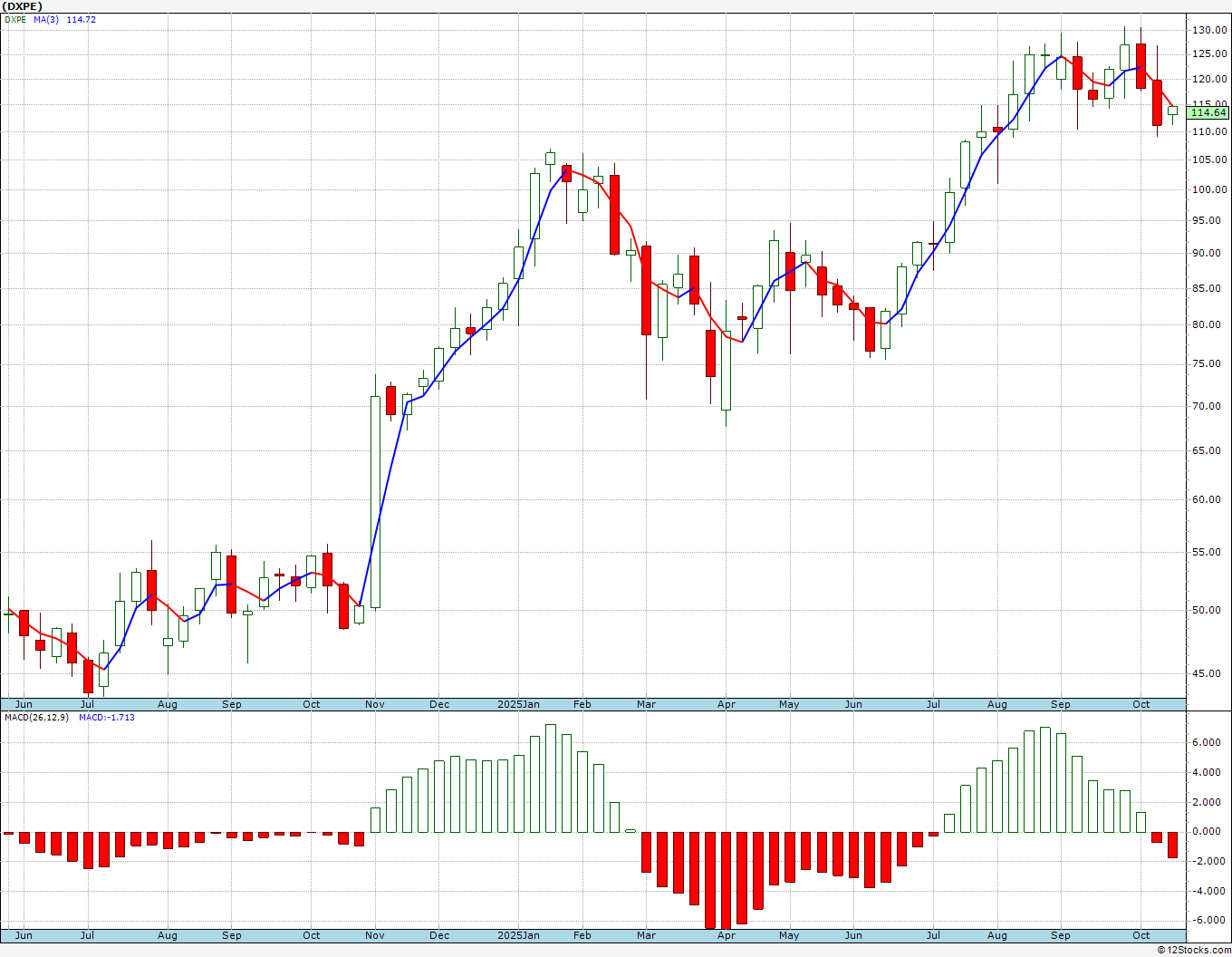
Task: Select Apr on the price chart time axis
Action: coord(726,704)
